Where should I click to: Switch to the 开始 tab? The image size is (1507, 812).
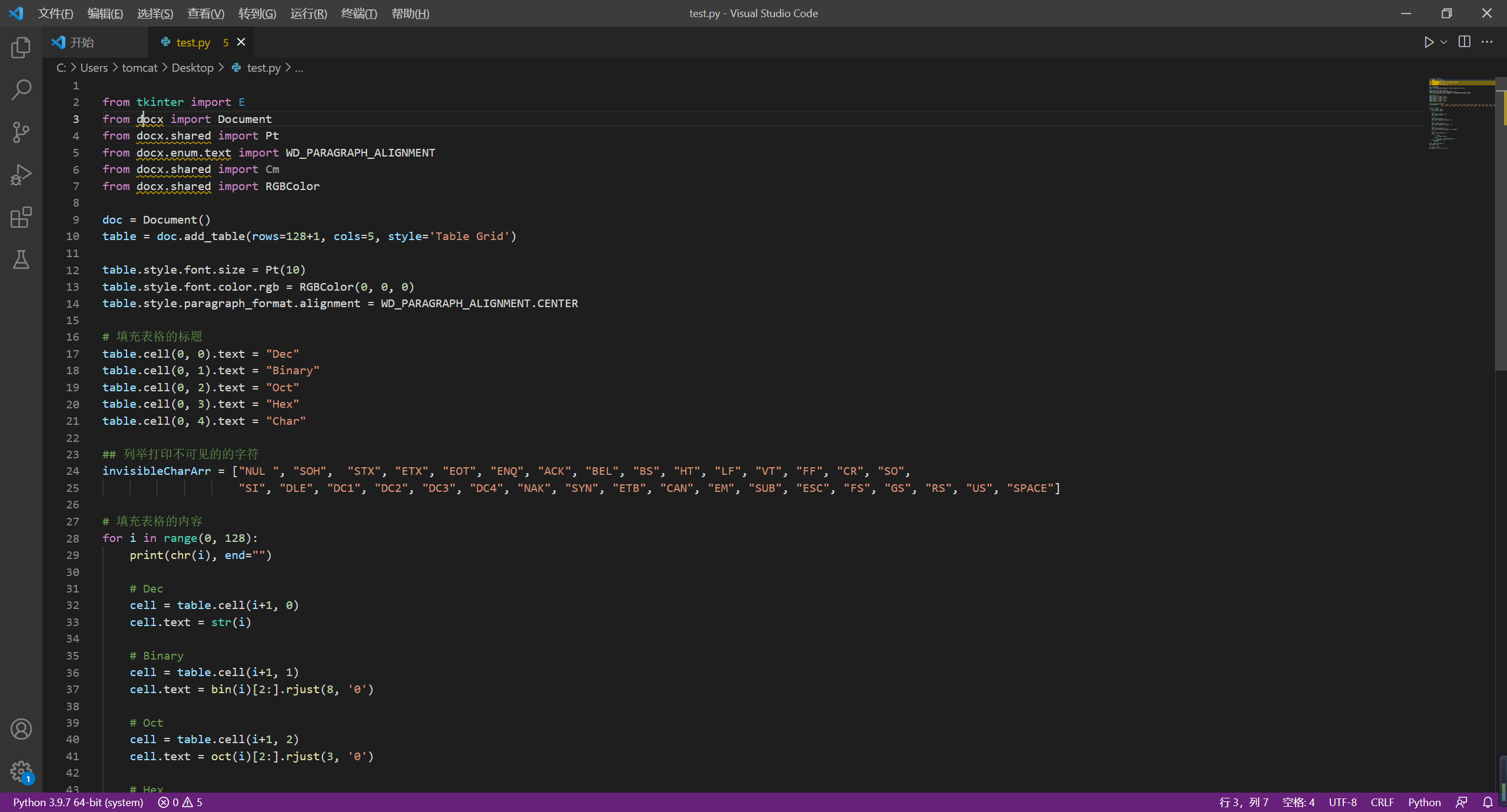tap(82, 42)
